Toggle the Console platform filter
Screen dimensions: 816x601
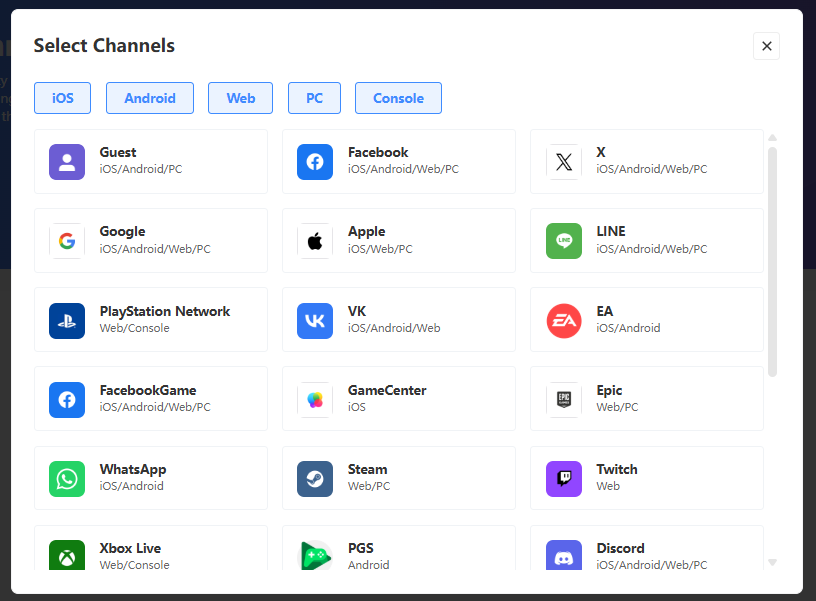coord(398,97)
